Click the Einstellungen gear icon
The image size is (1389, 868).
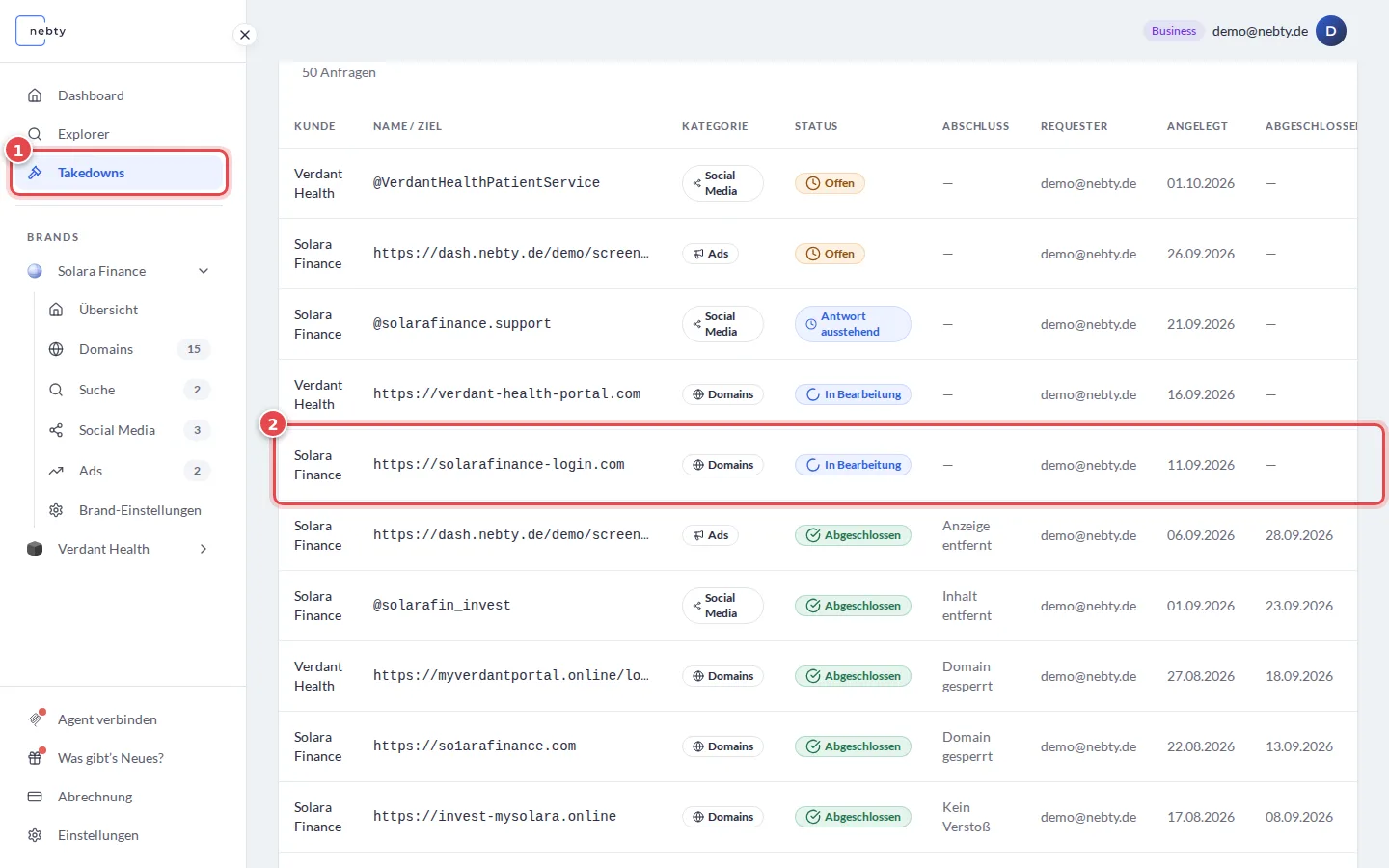[35, 835]
